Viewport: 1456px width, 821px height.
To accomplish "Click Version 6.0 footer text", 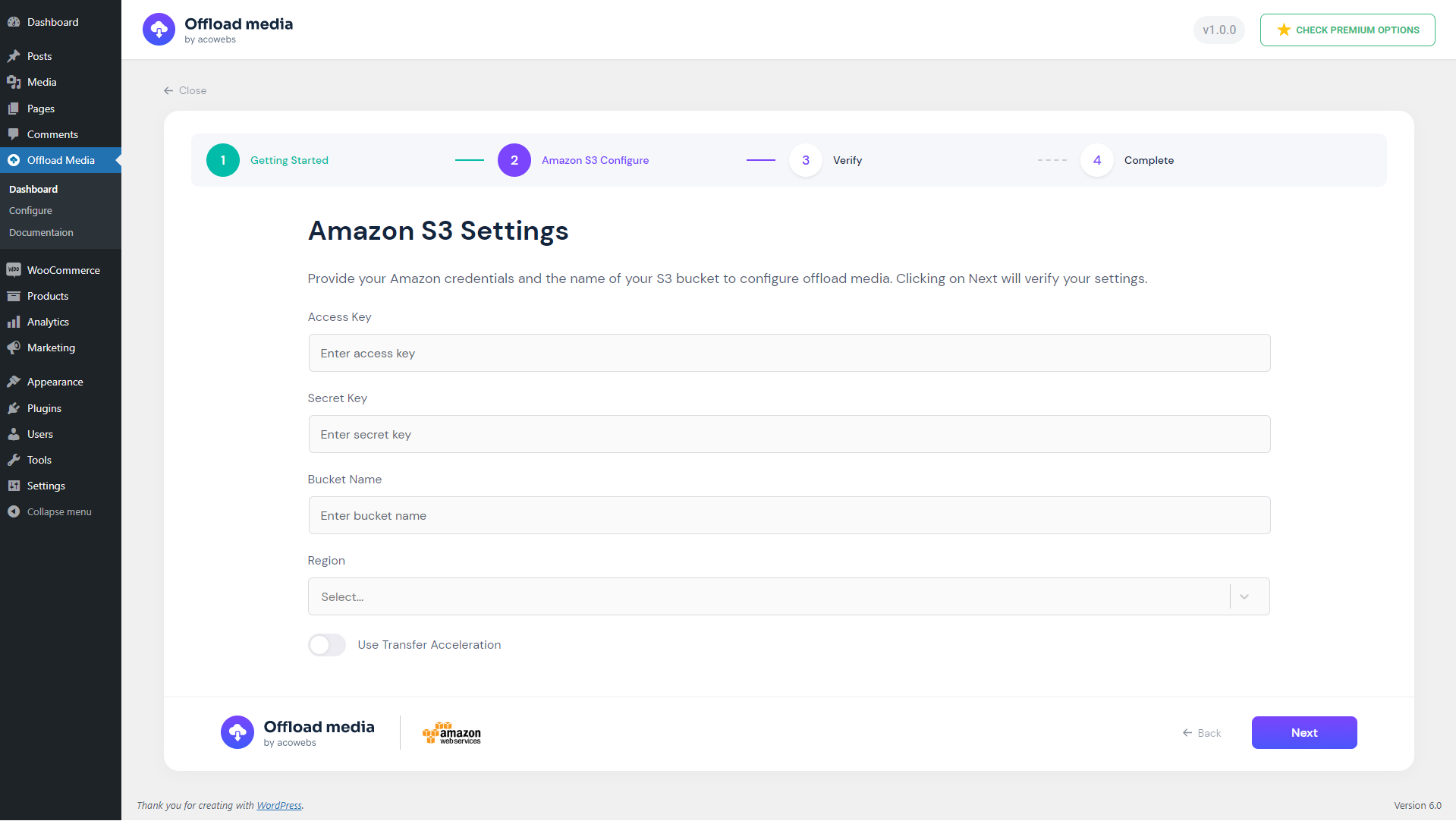I will (x=1417, y=806).
